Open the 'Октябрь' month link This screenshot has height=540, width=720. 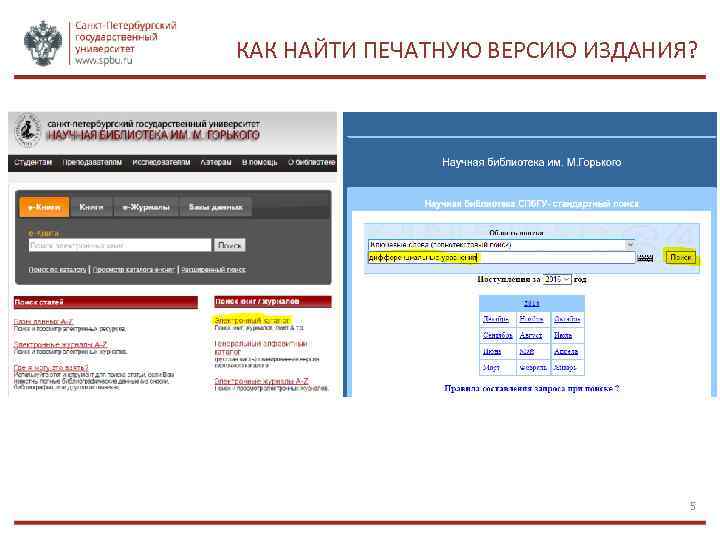click(x=567, y=319)
